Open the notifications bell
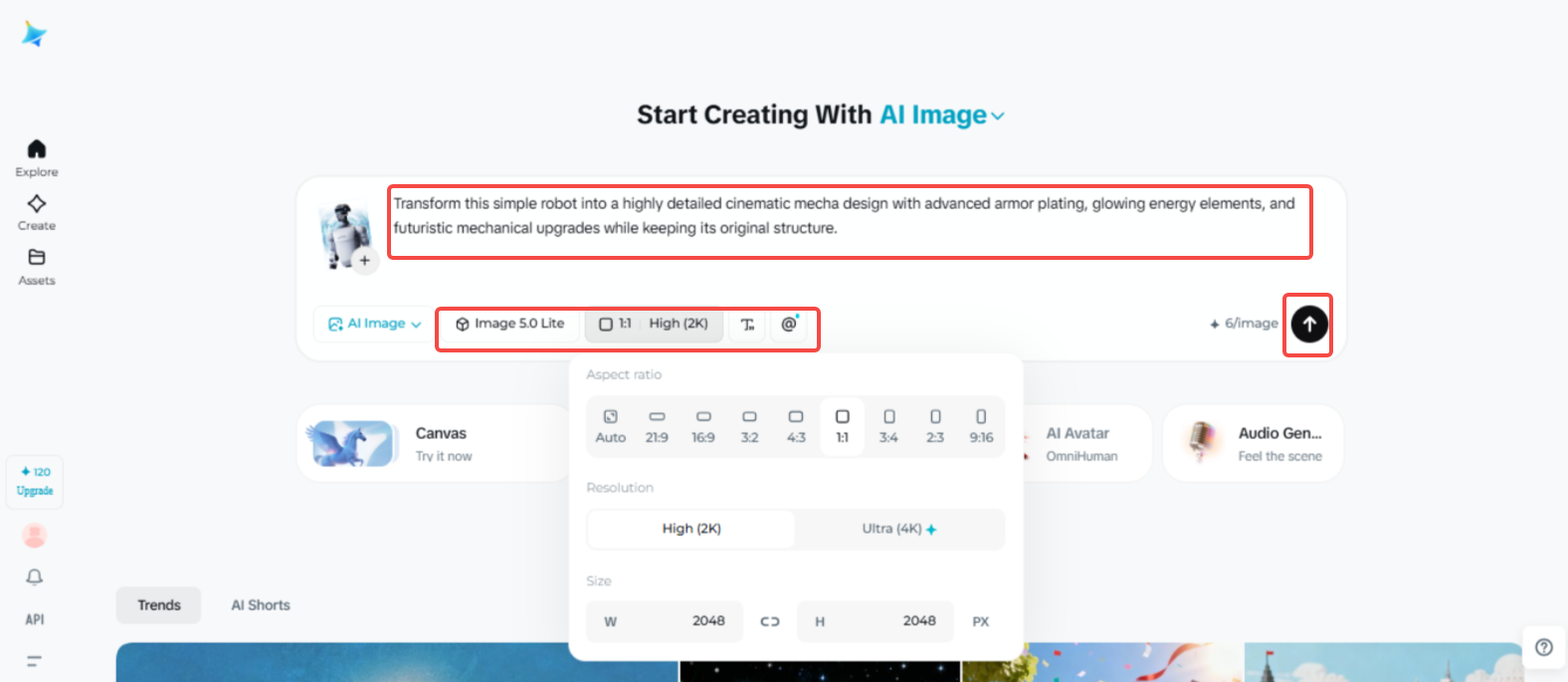The height and width of the screenshot is (682, 1568). [35, 577]
